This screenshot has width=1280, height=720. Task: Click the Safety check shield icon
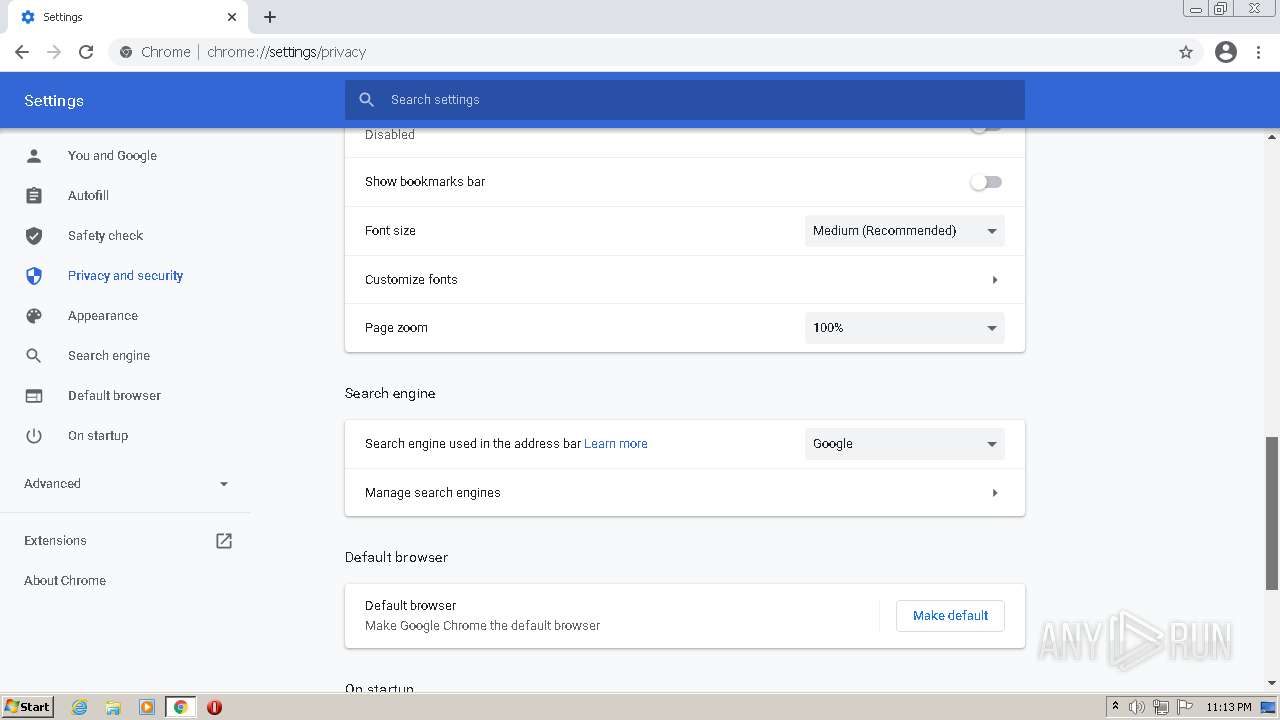[x=34, y=235]
